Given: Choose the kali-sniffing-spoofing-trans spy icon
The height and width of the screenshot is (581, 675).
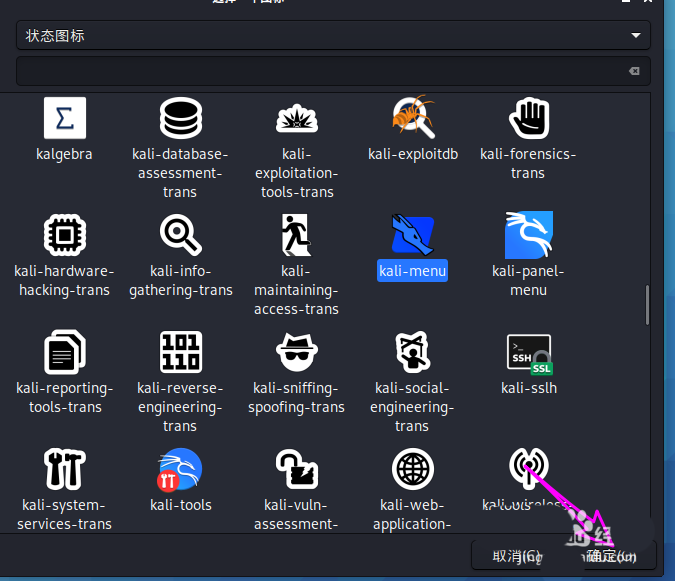Looking at the screenshot, I should (x=297, y=353).
